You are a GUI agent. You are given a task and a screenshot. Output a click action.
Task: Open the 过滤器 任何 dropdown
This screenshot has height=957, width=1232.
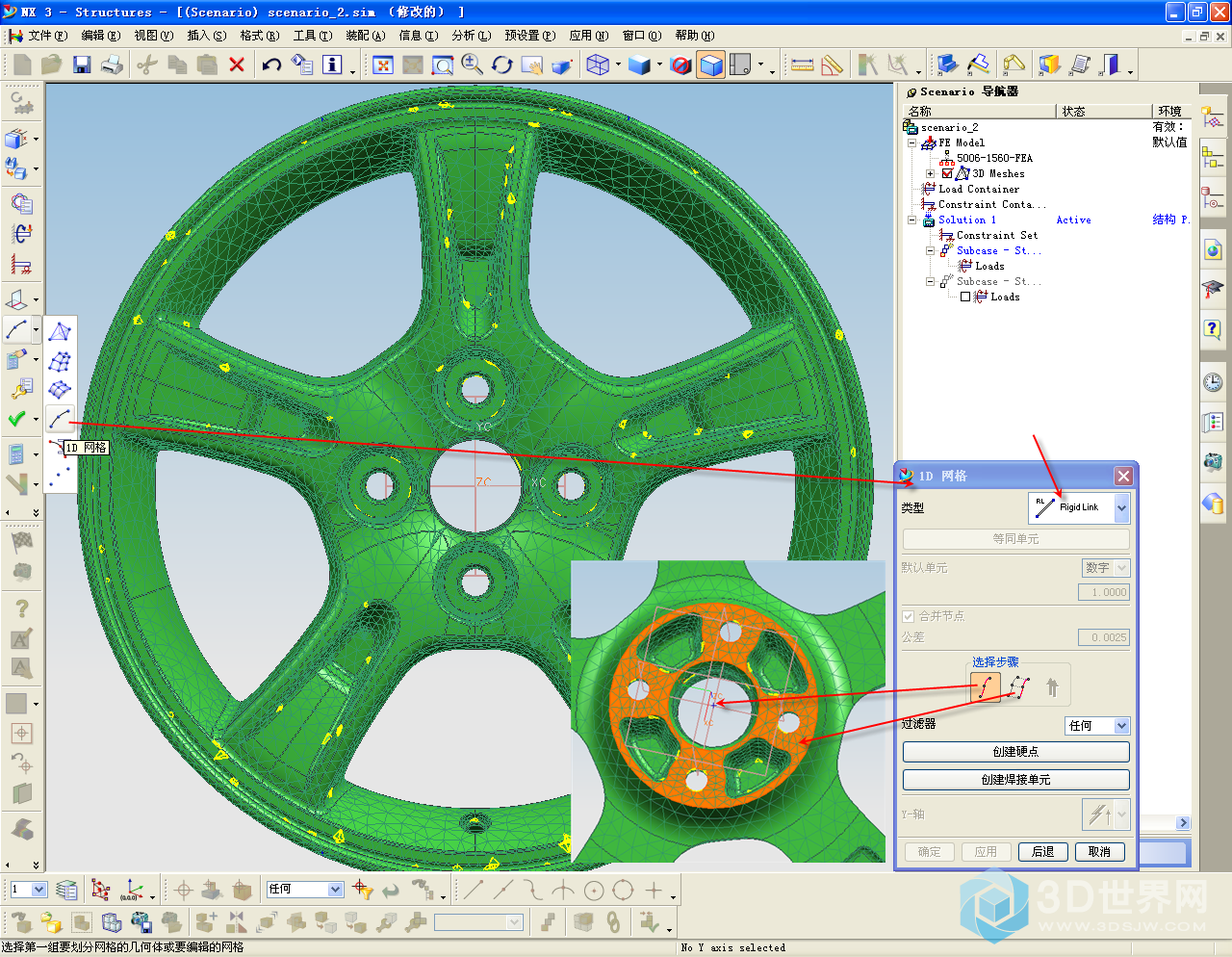pos(1121,726)
